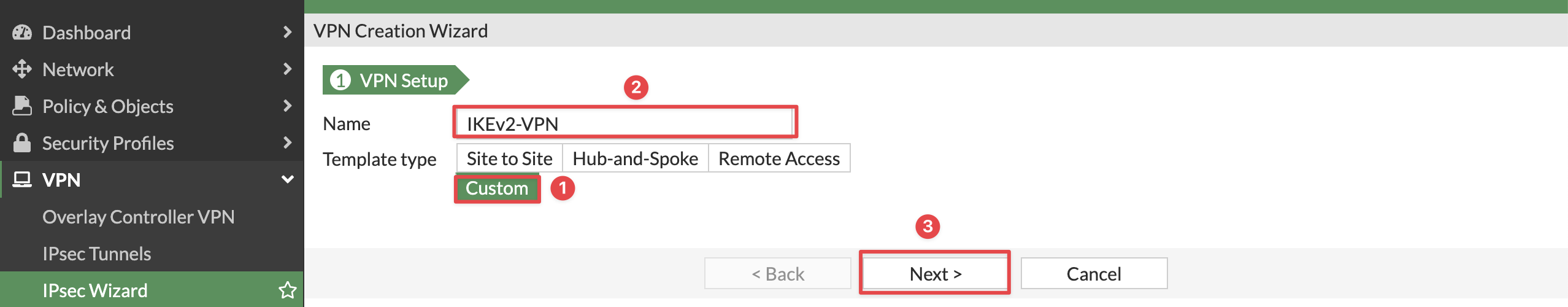Viewport: 1568px width, 307px height.
Task: Click the Policy & Objects icon
Action: 22,106
